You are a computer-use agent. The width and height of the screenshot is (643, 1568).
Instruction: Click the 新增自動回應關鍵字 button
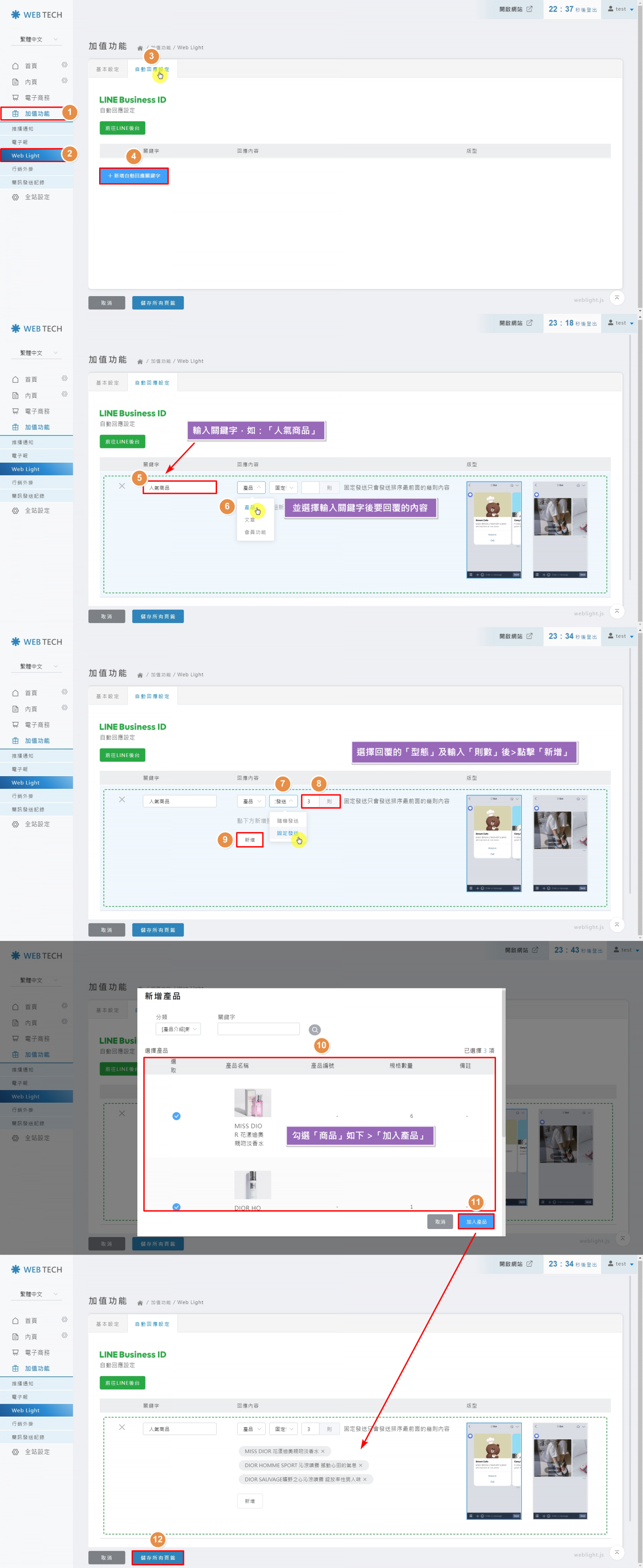coord(134,176)
